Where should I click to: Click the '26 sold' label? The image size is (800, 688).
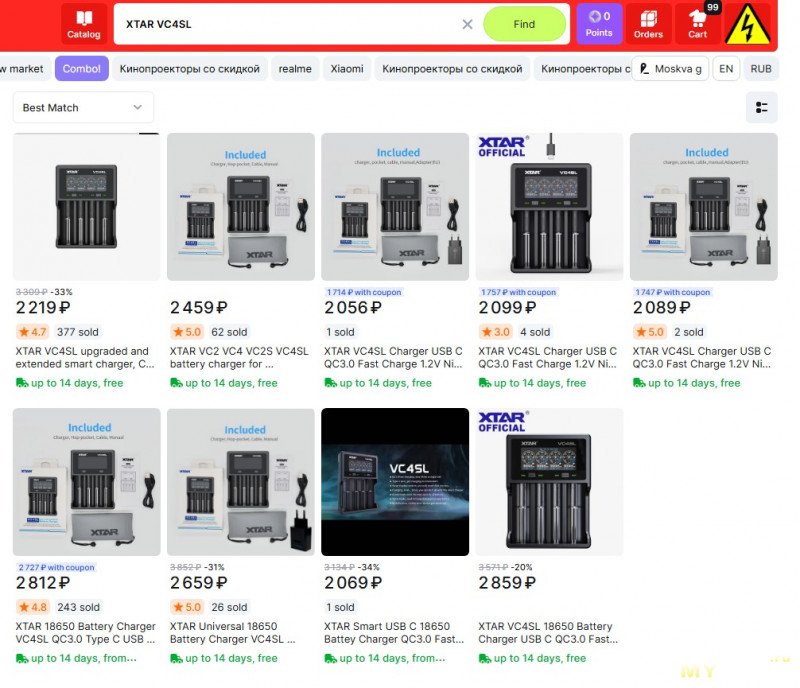pos(229,607)
